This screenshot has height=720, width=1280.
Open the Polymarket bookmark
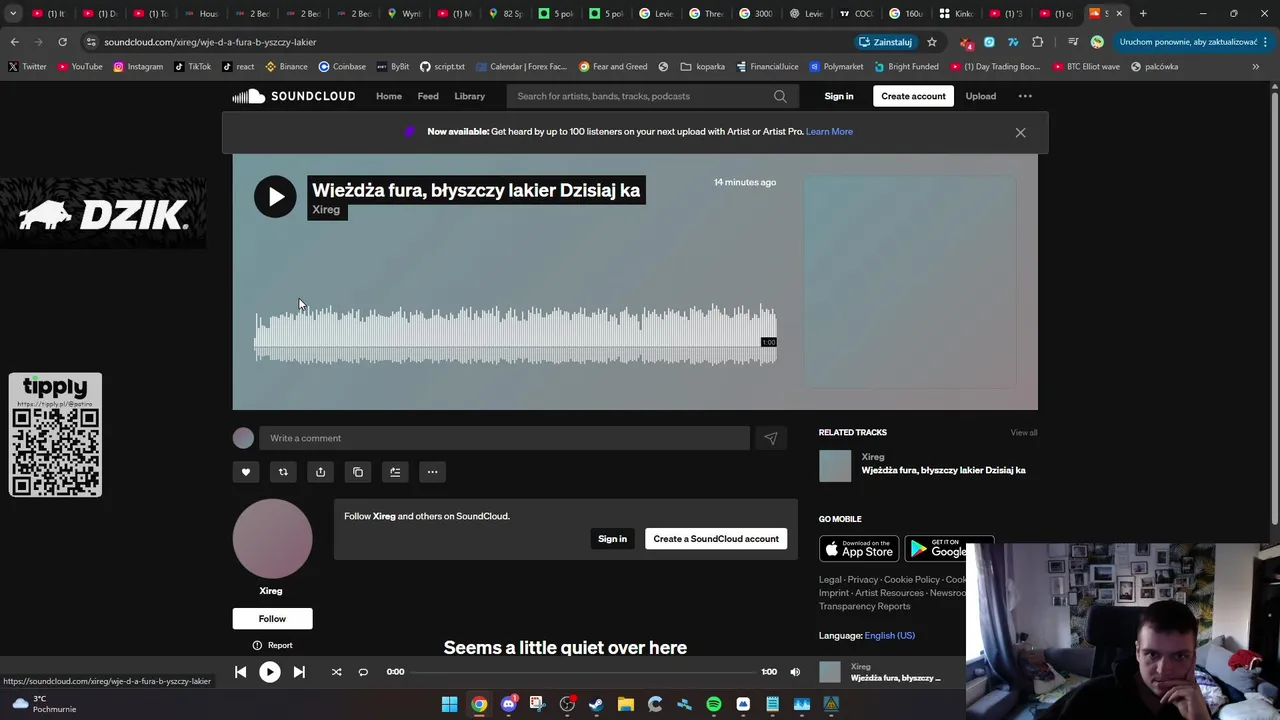[836, 67]
